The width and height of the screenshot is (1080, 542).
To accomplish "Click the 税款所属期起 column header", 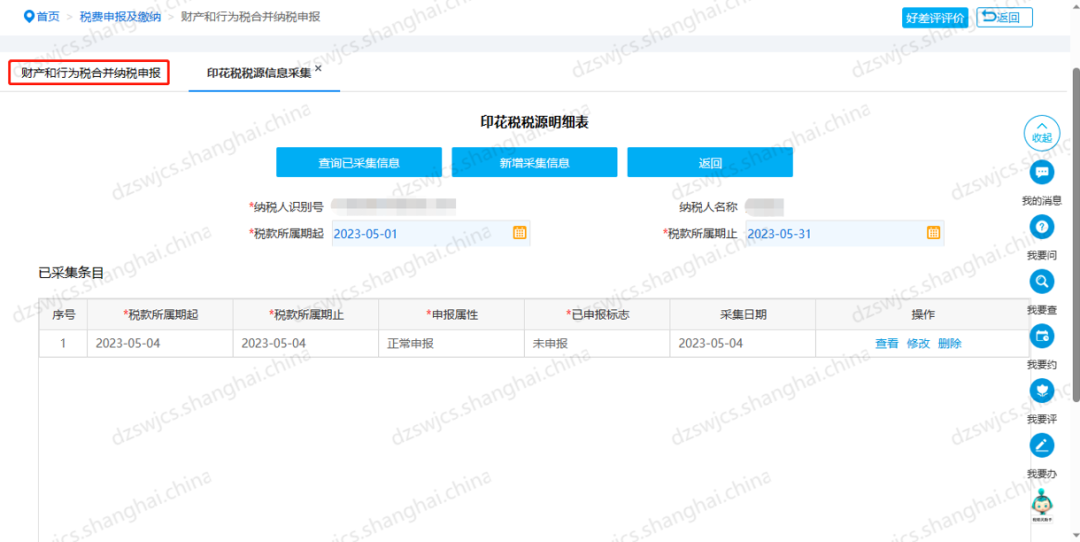I will click(160, 315).
